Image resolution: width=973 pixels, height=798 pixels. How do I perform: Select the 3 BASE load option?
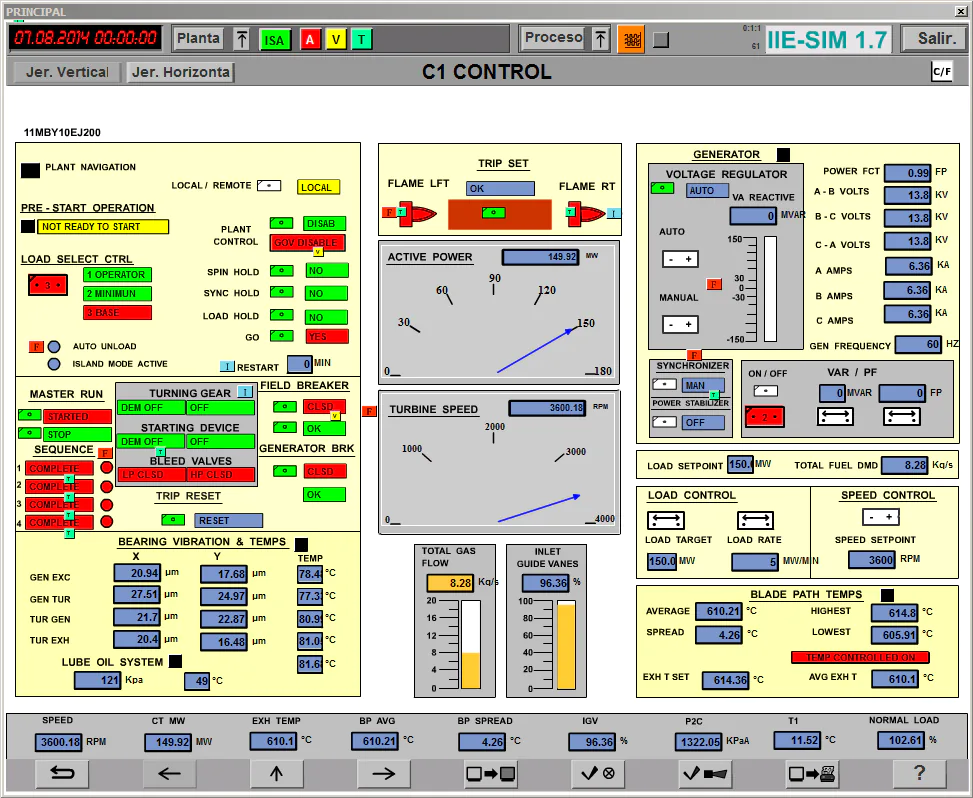pyautogui.click(x=117, y=312)
